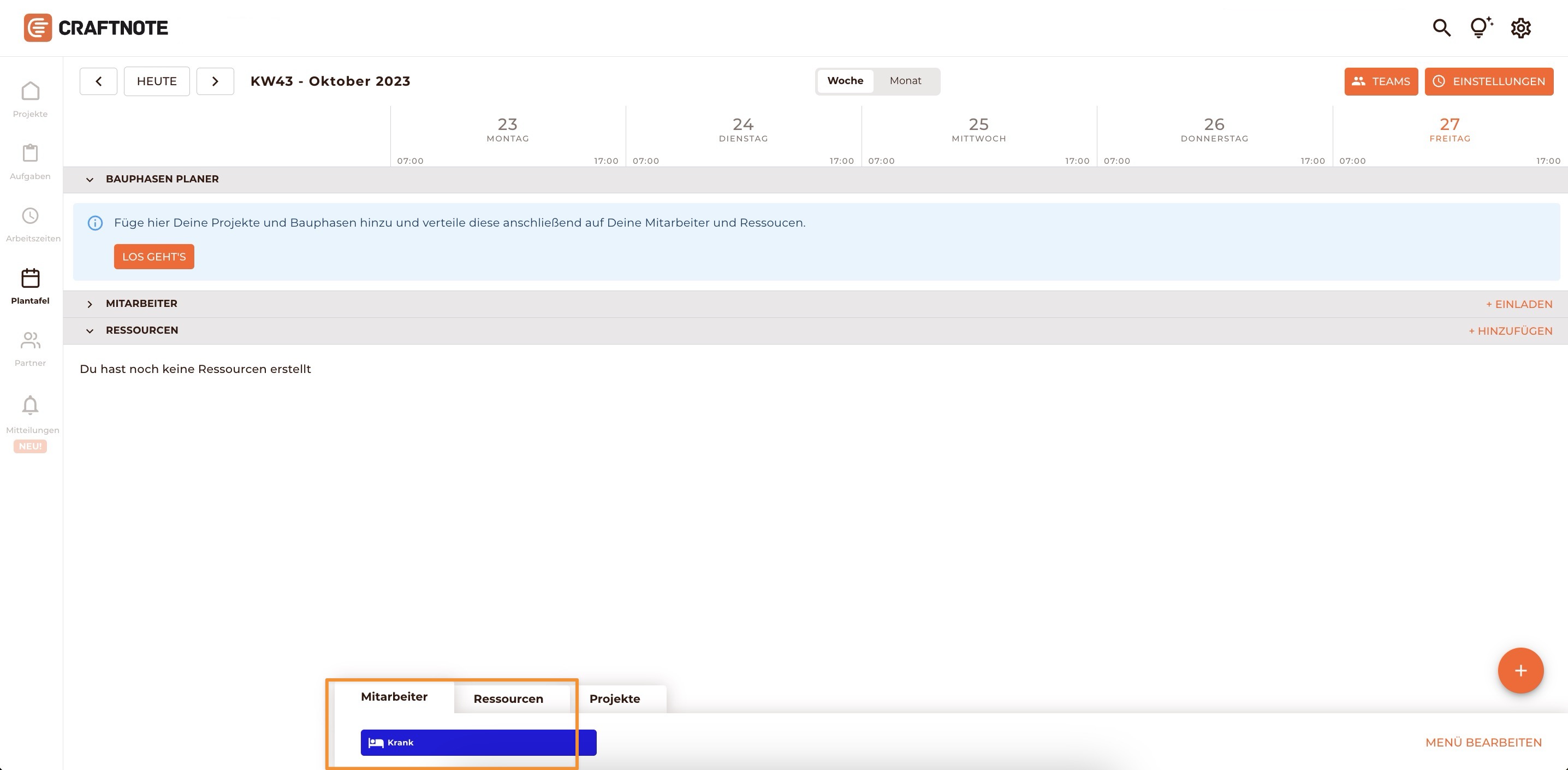Click the HEUTE button
Screen dimensions: 1568x770
(x=157, y=81)
